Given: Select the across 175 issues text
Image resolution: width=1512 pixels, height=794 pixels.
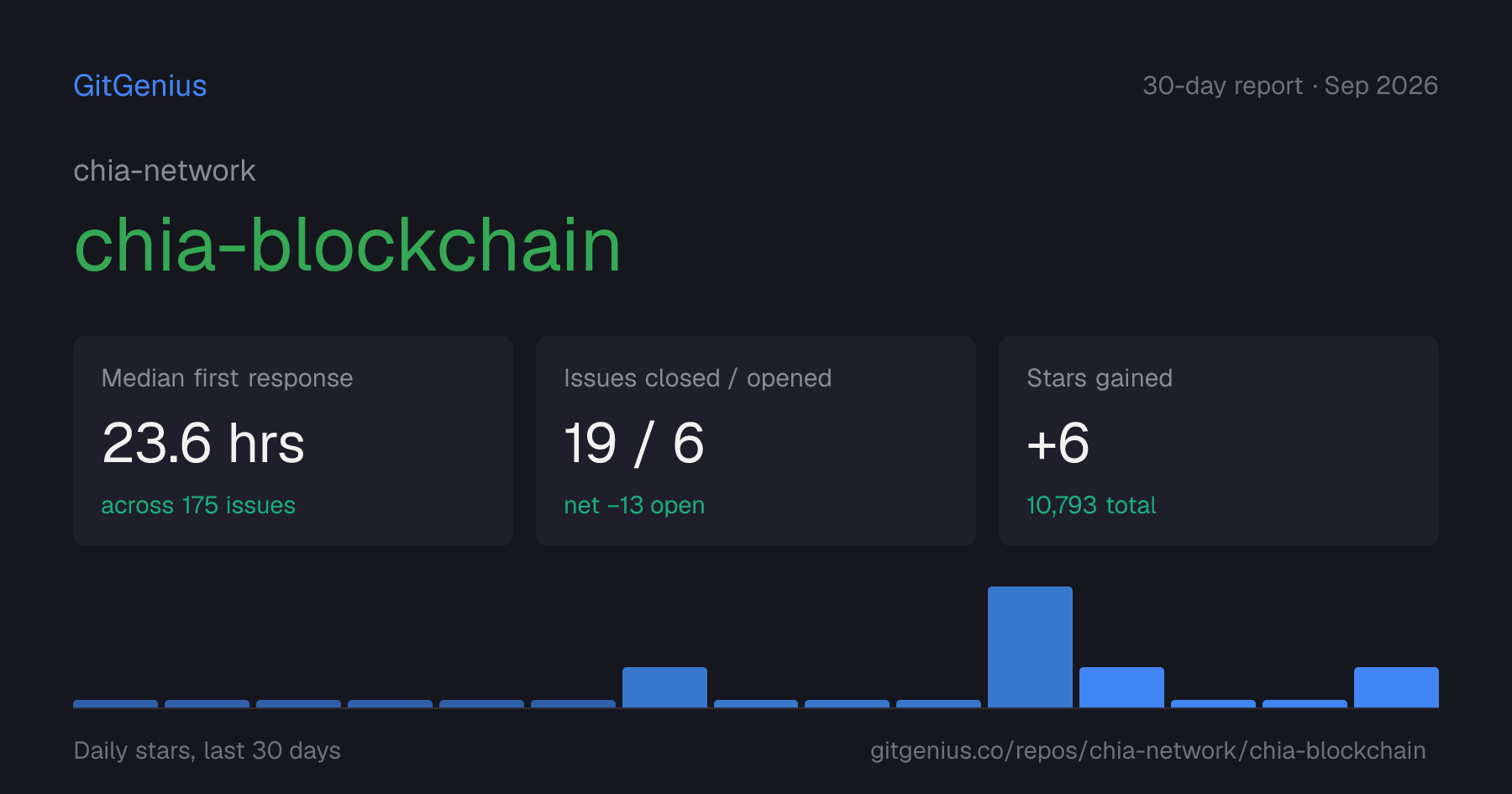Looking at the screenshot, I should (198, 505).
